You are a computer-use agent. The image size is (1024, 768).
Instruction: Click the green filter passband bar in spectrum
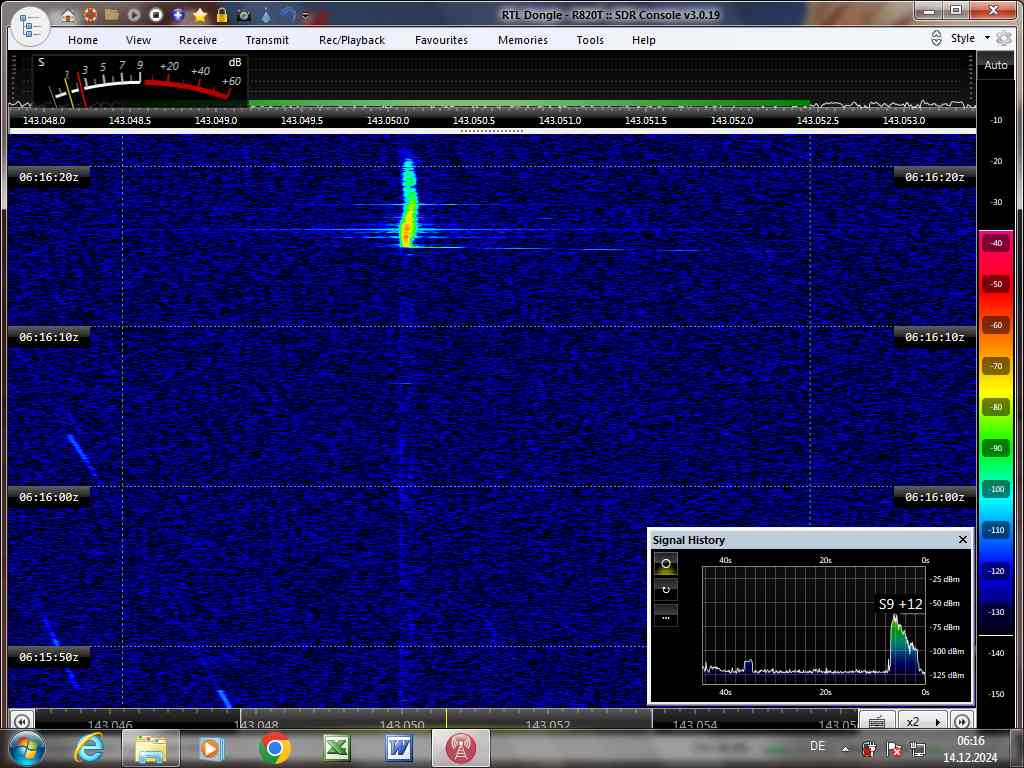tap(529, 103)
